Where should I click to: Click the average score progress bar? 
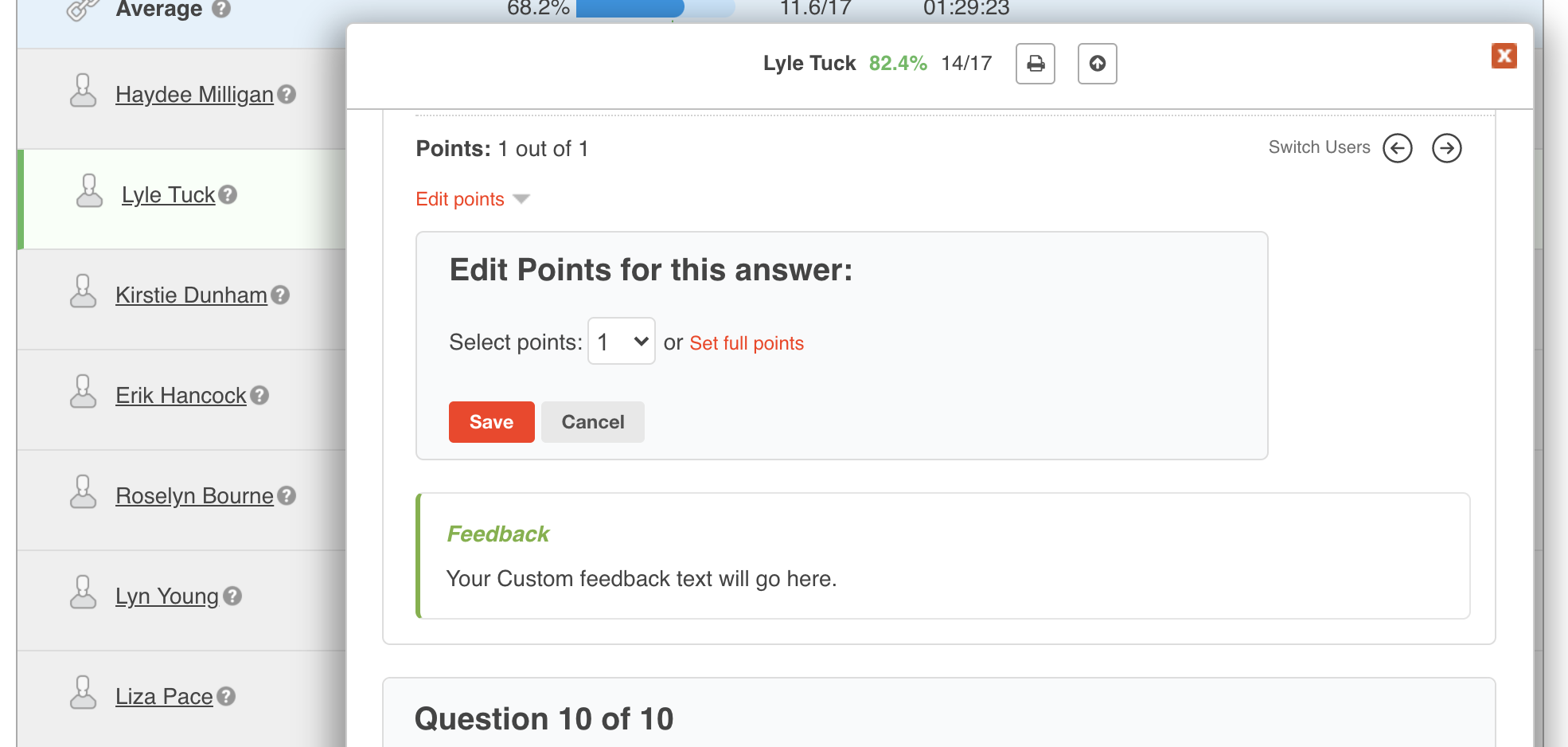click(654, 9)
